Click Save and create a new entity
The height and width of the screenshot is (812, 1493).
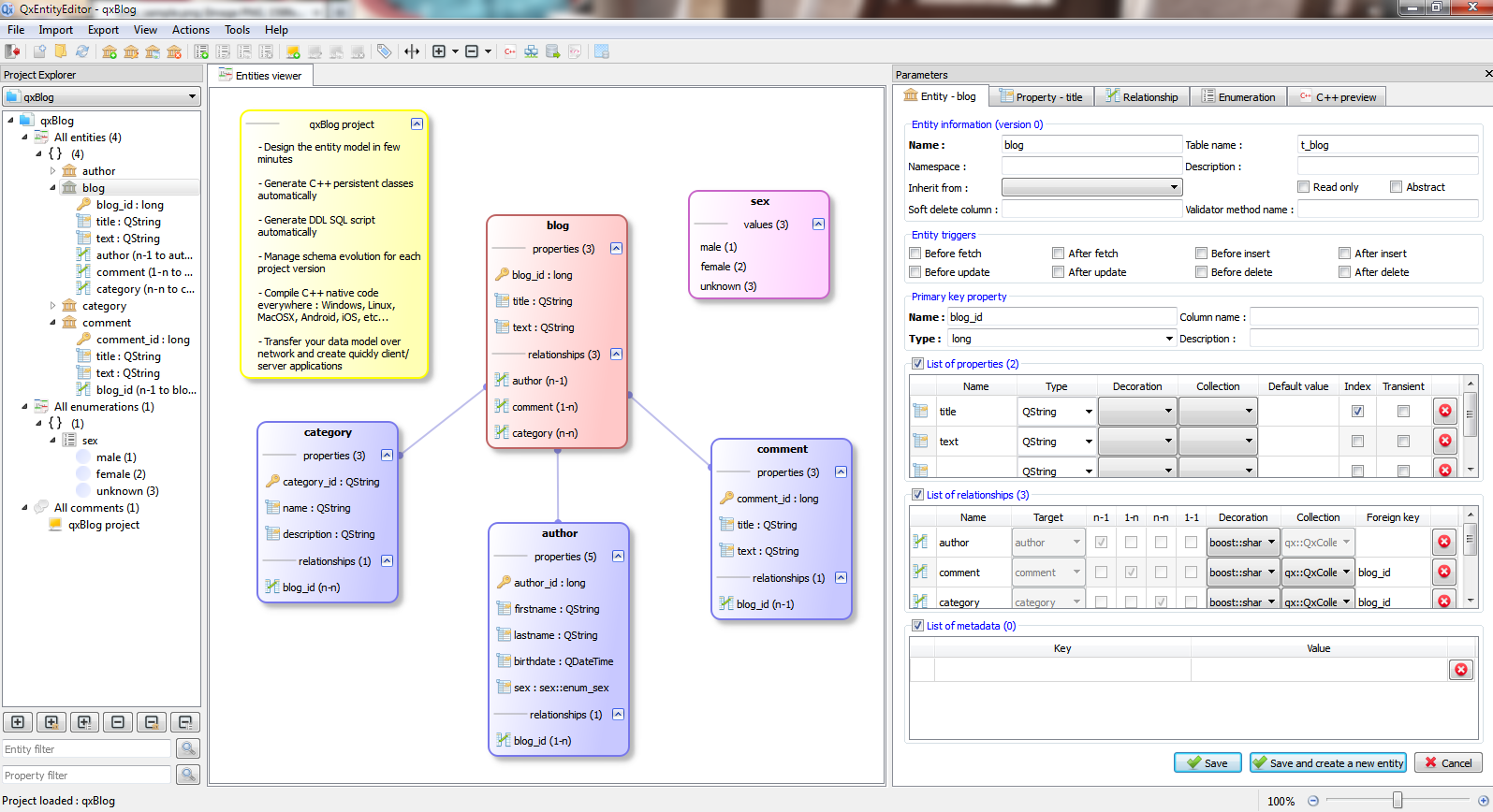click(1327, 763)
